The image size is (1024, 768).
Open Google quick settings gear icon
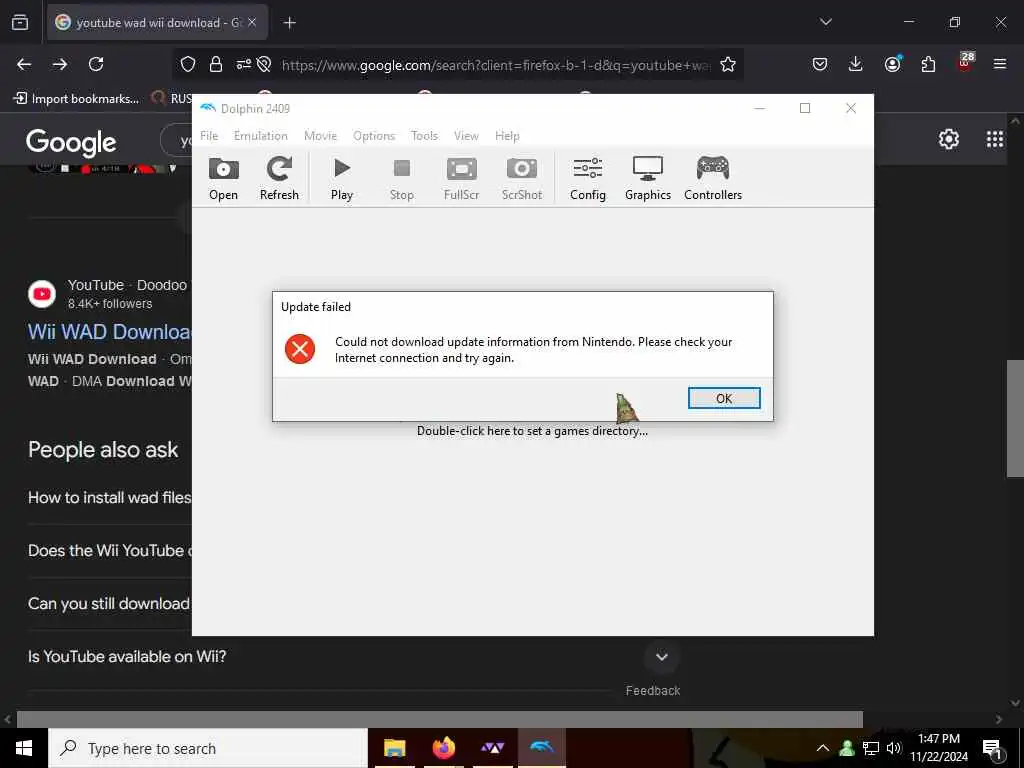[x=948, y=139]
